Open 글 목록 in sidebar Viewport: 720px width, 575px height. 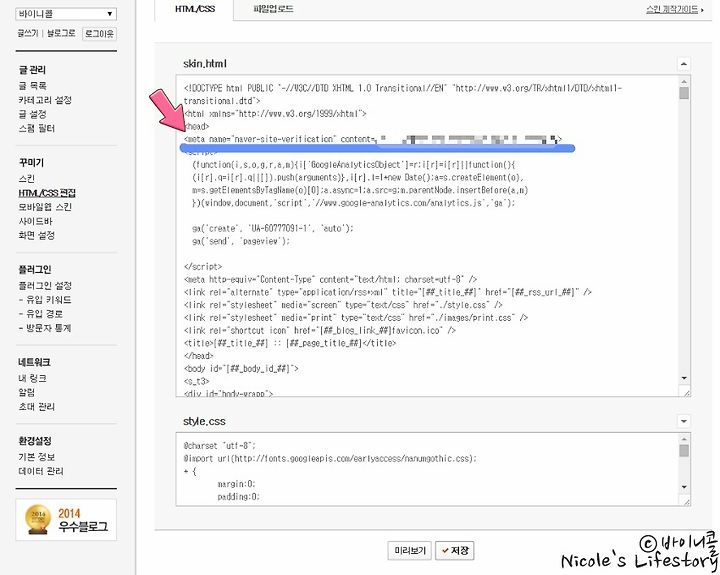[x=32, y=85]
